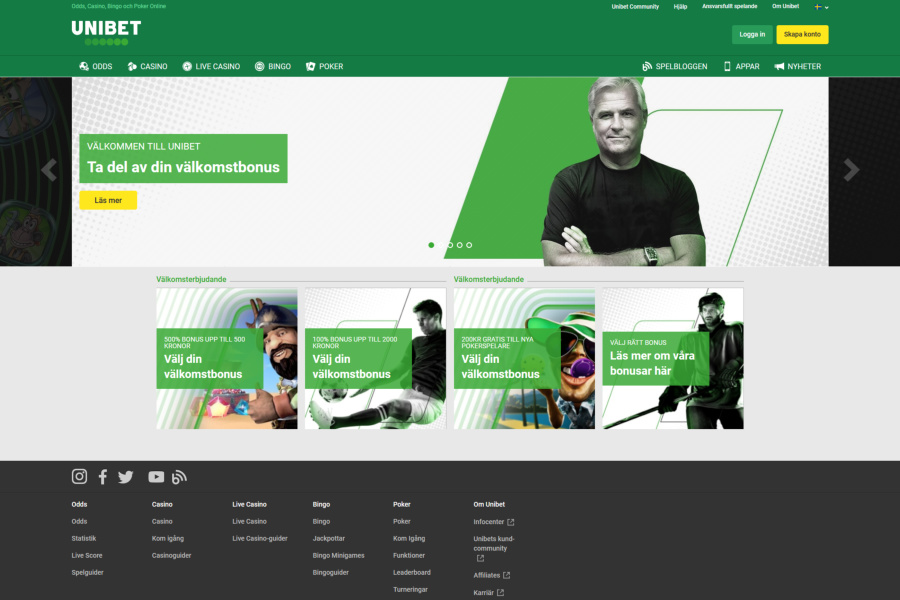Click the Jackpottar footer link
This screenshot has width=900, height=600.
pos(329,539)
